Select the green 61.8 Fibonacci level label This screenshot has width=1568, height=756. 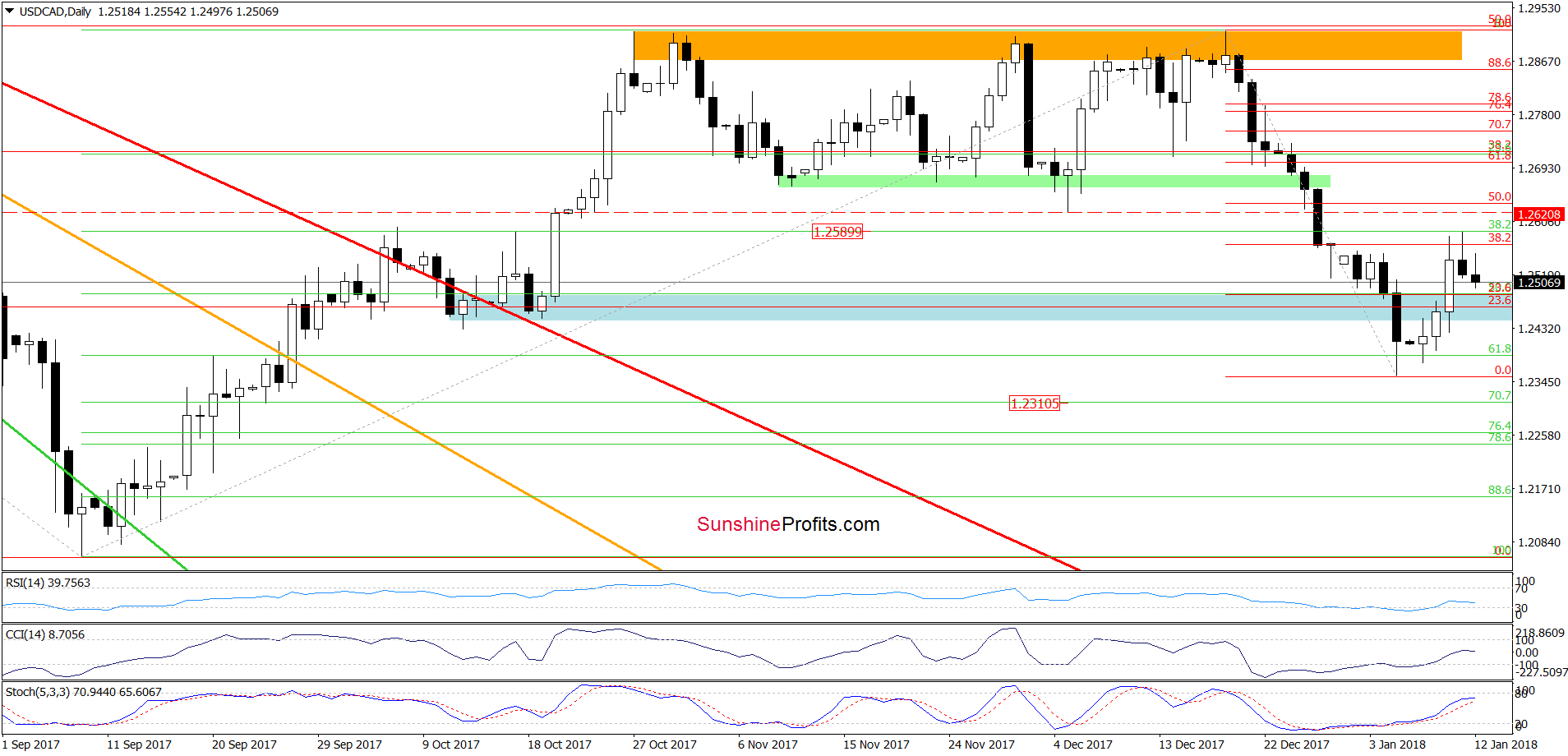click(1500, 348)
